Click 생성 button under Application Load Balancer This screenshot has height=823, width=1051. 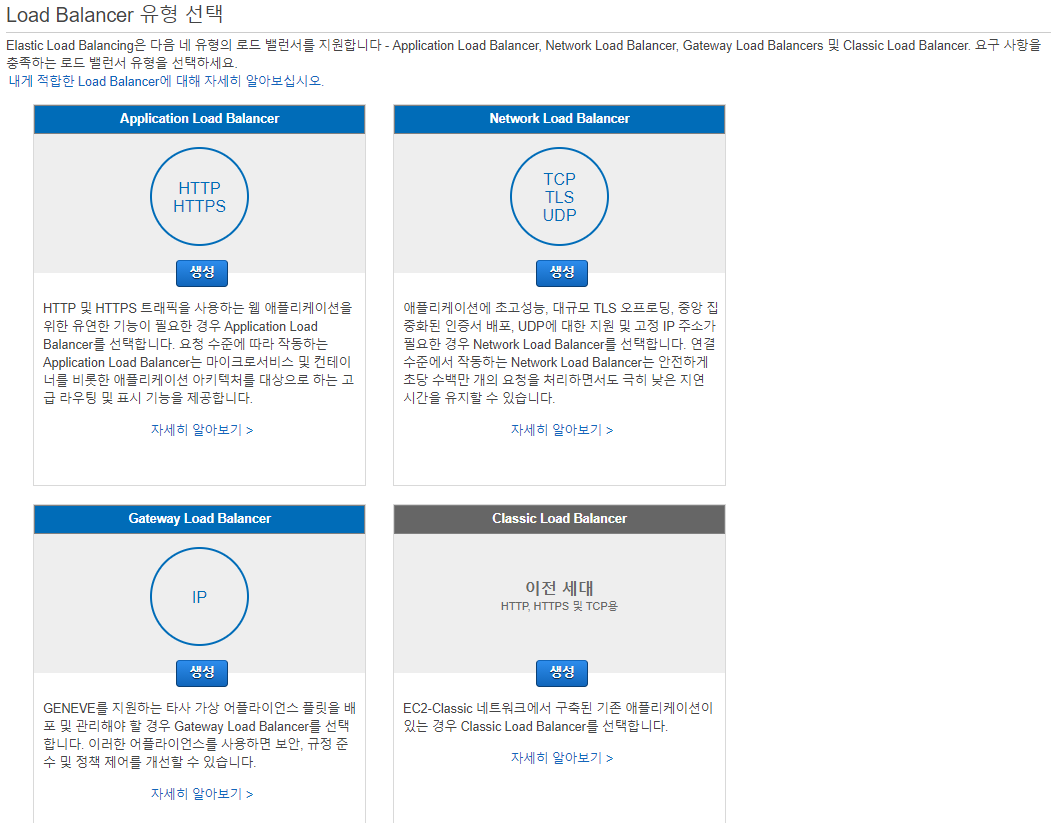[202, 273]
